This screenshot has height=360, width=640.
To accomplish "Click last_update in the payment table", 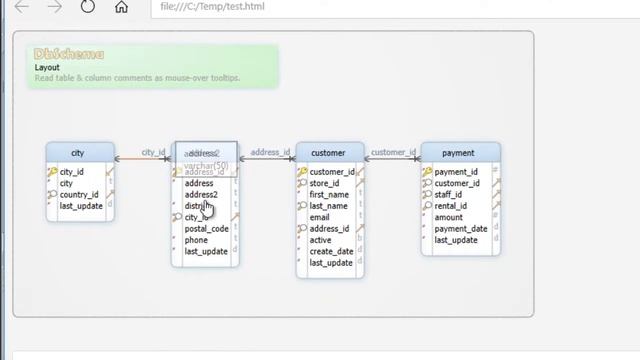I will tap(456, 240).
